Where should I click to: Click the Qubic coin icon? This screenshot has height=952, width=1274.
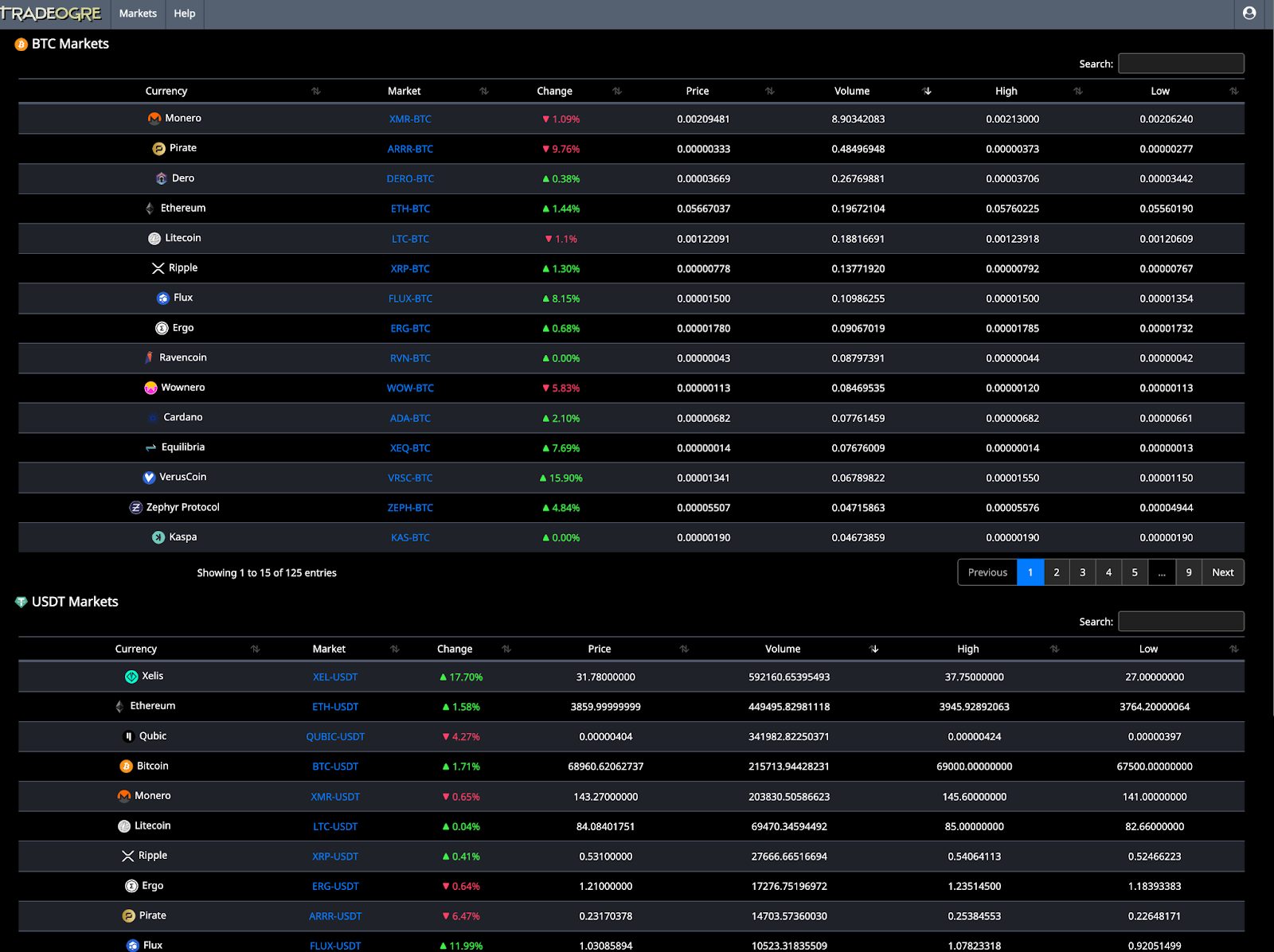tap(128, 736)
